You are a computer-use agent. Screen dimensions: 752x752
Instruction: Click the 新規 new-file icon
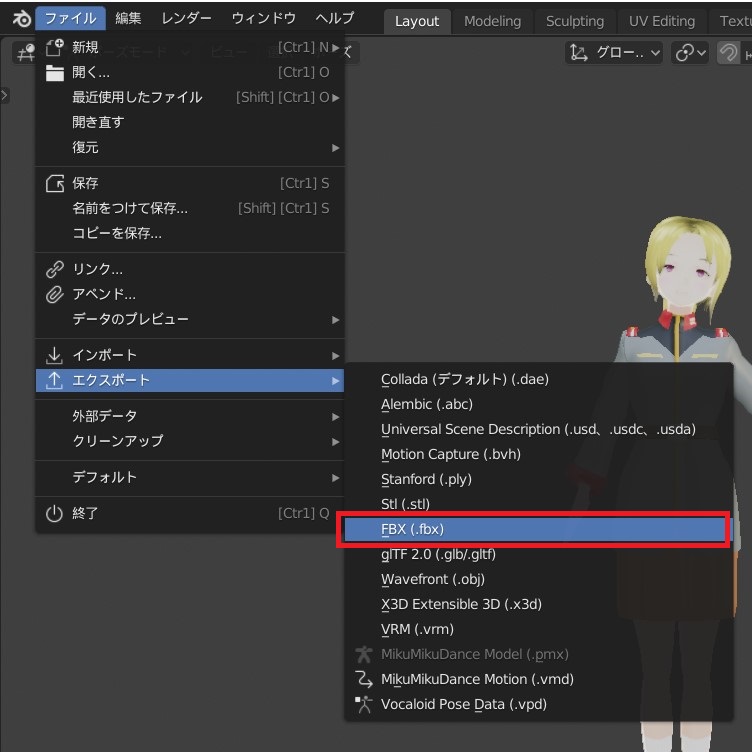click(55, 47)
